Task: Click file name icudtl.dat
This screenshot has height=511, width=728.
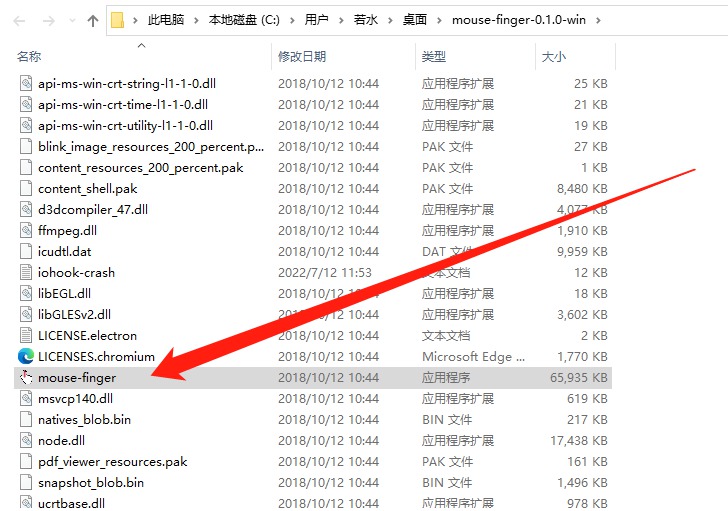Action: pos(65,252)
